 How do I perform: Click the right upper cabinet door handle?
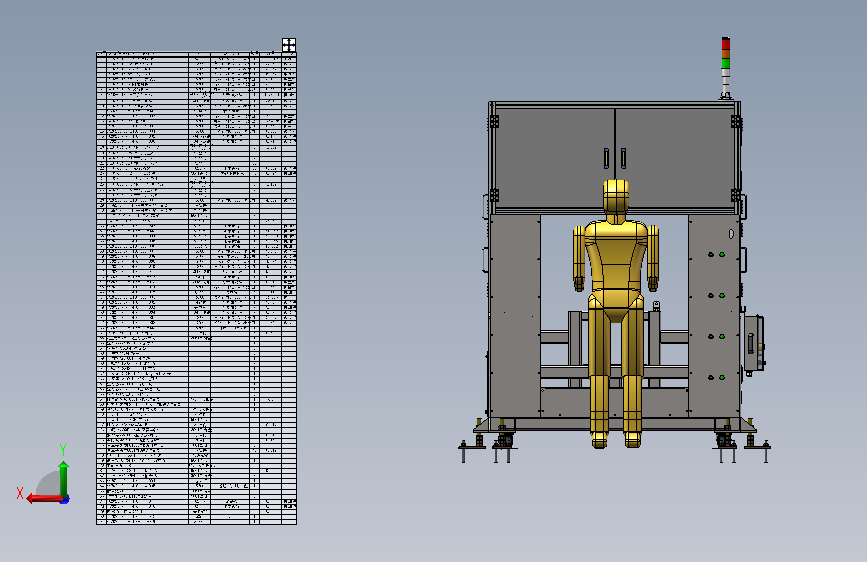(623, 158)
